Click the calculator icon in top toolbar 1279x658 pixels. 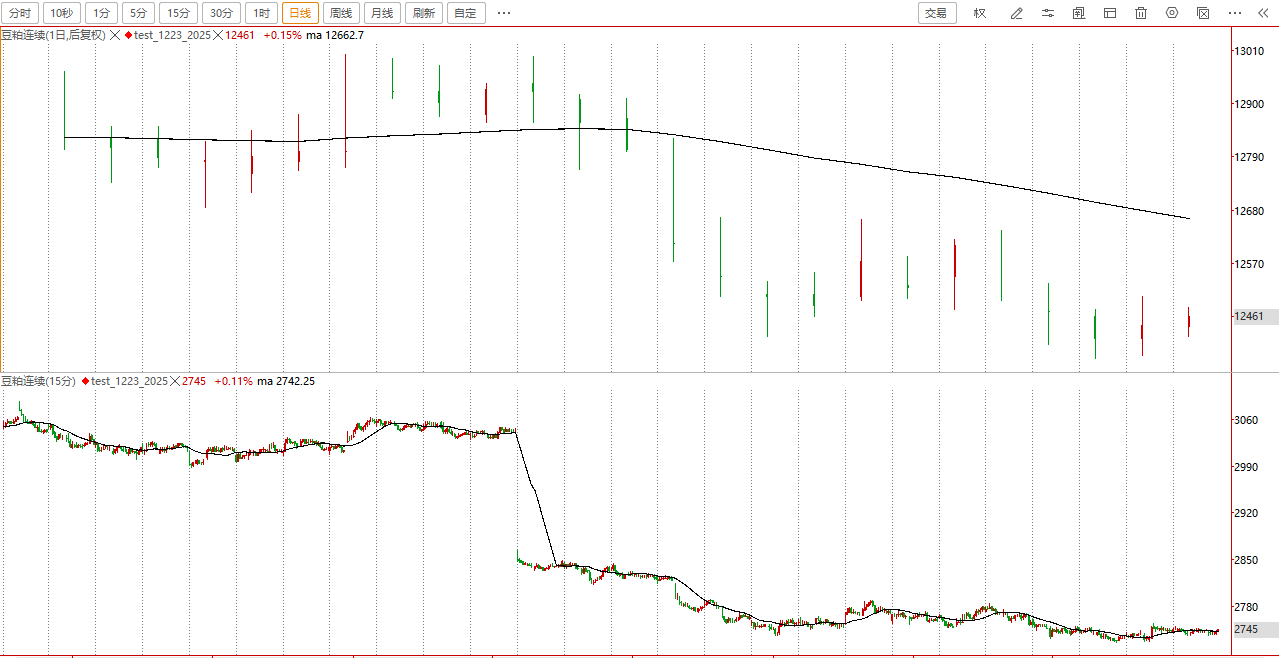point(1079,13)
